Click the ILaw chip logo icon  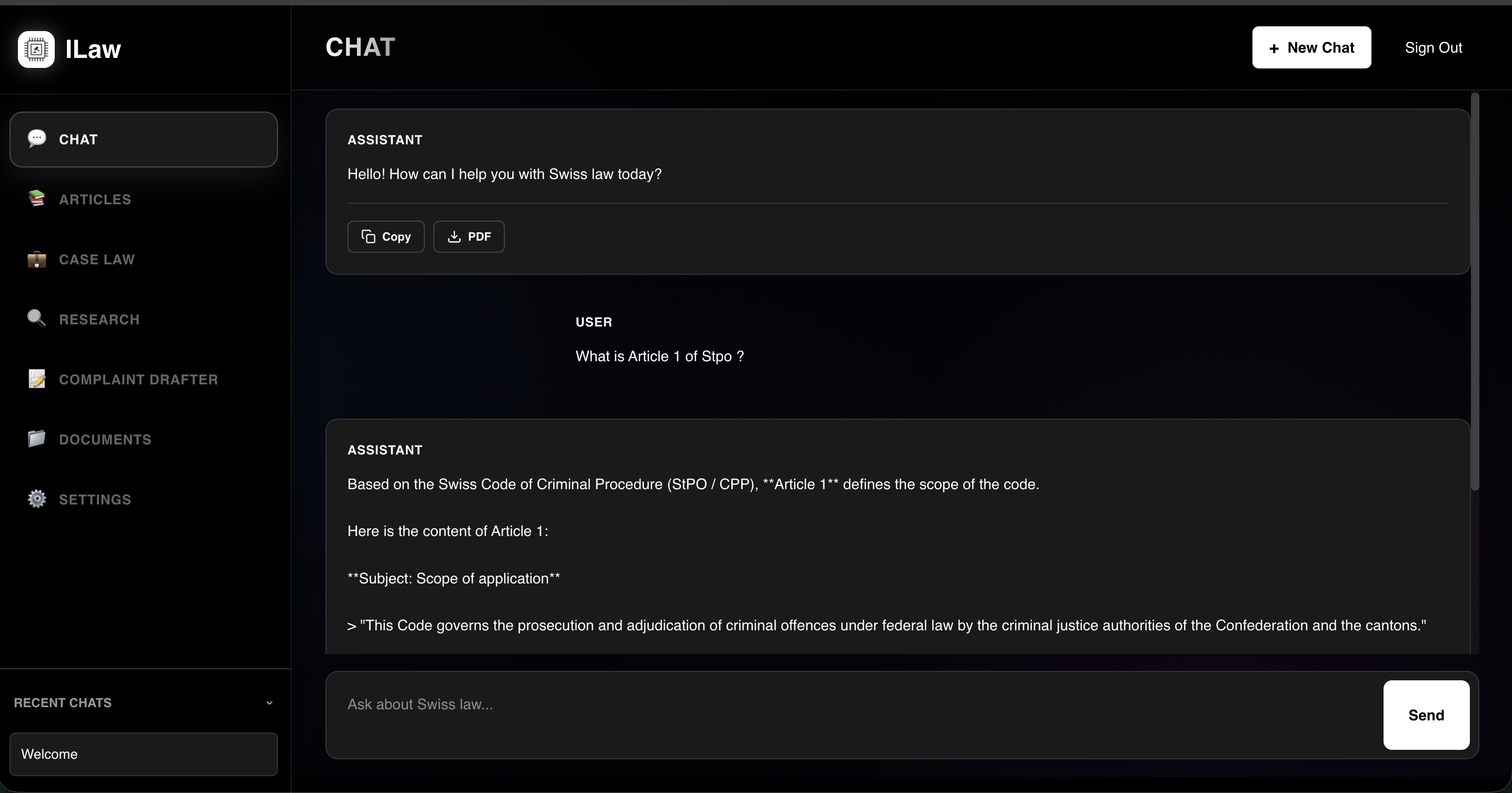36,49
